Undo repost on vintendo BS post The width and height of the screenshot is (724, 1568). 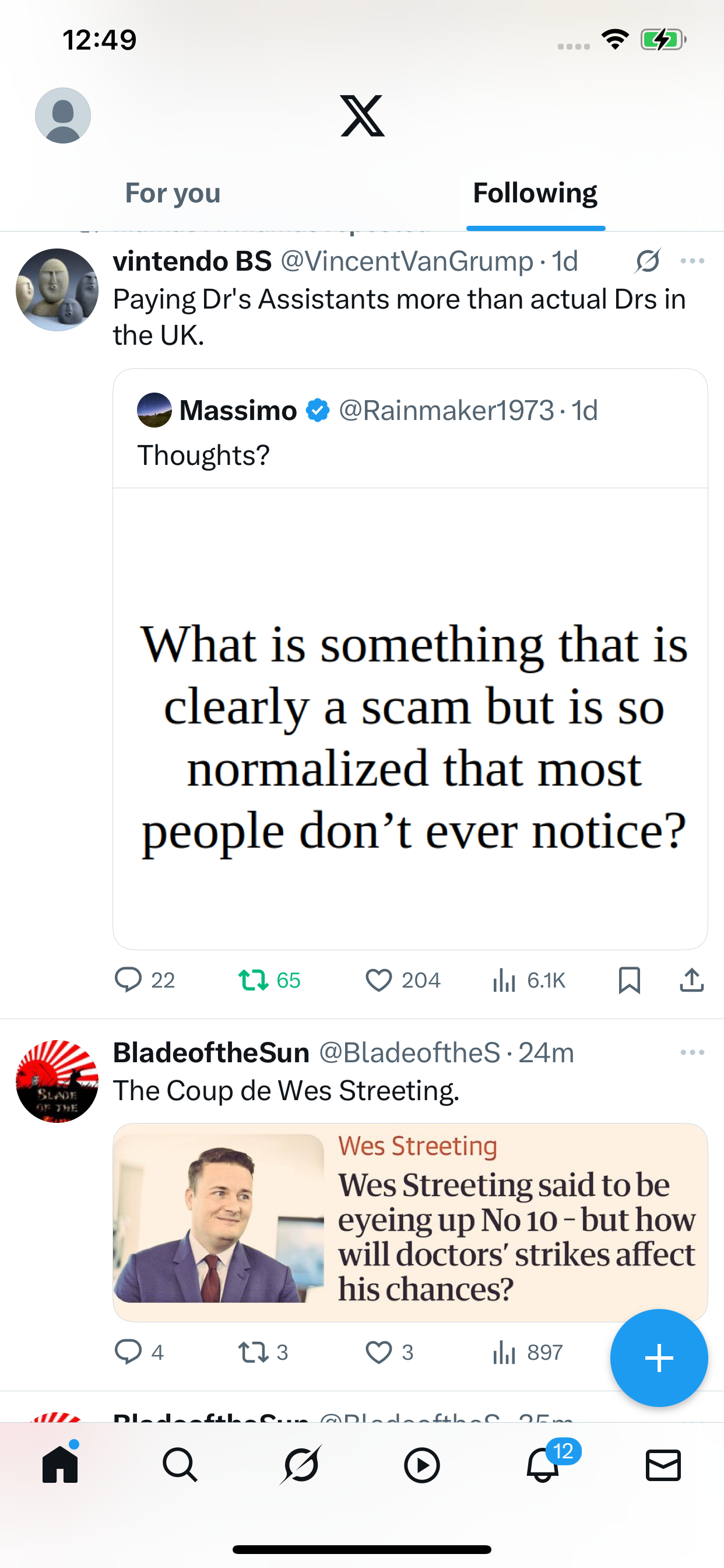254,980
